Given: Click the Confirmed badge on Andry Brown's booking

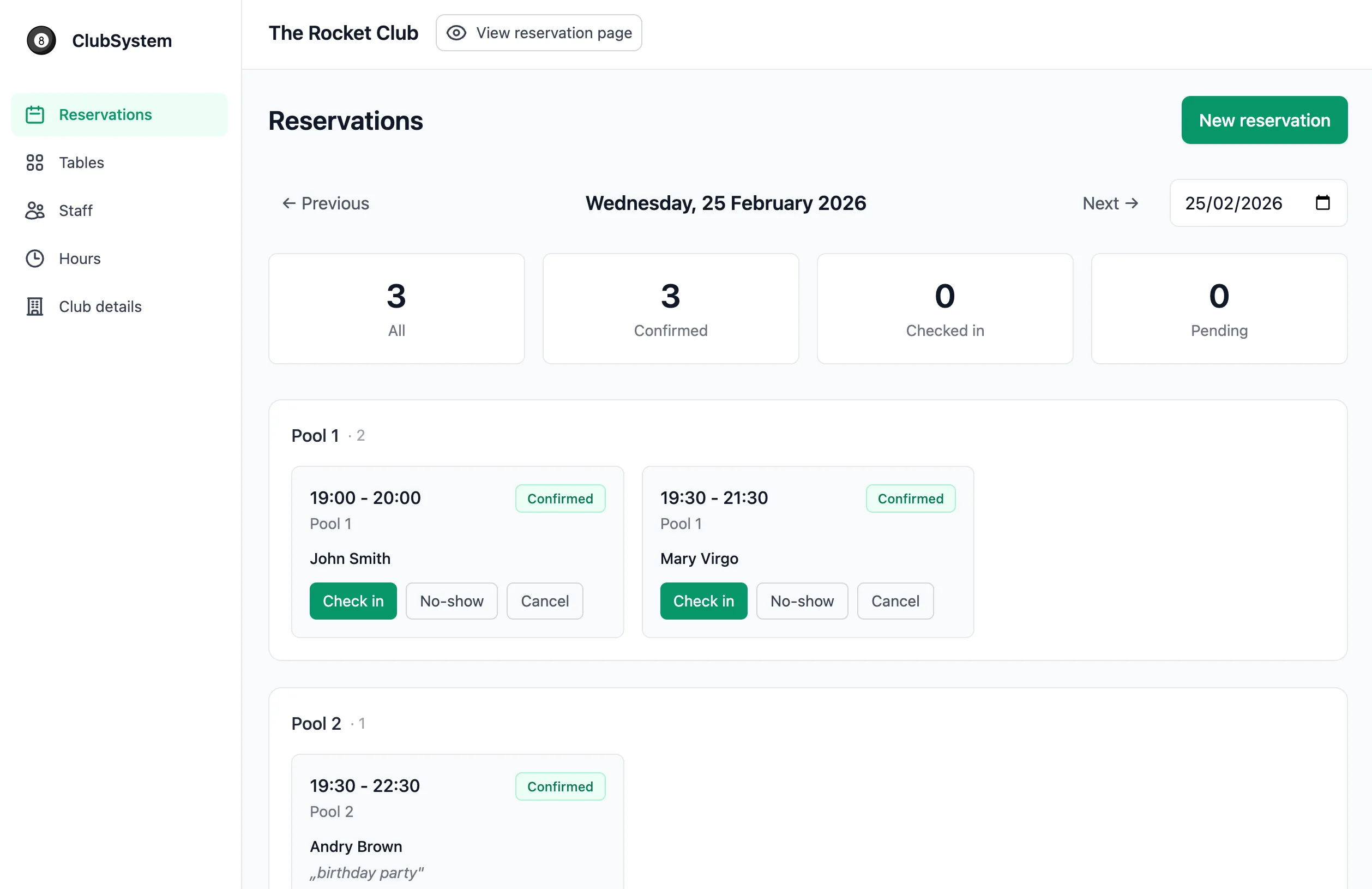Looking at the screenshot, I should tap(559, 786).
